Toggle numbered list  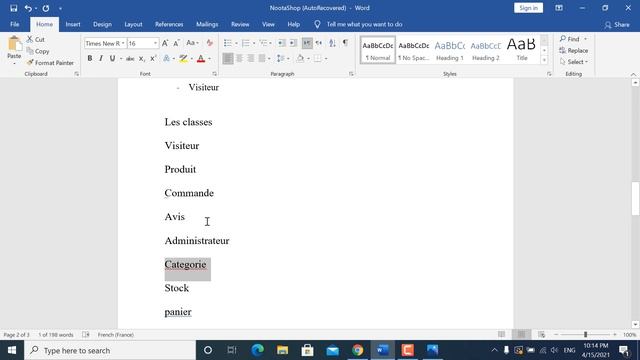click(x=246, y=43)
